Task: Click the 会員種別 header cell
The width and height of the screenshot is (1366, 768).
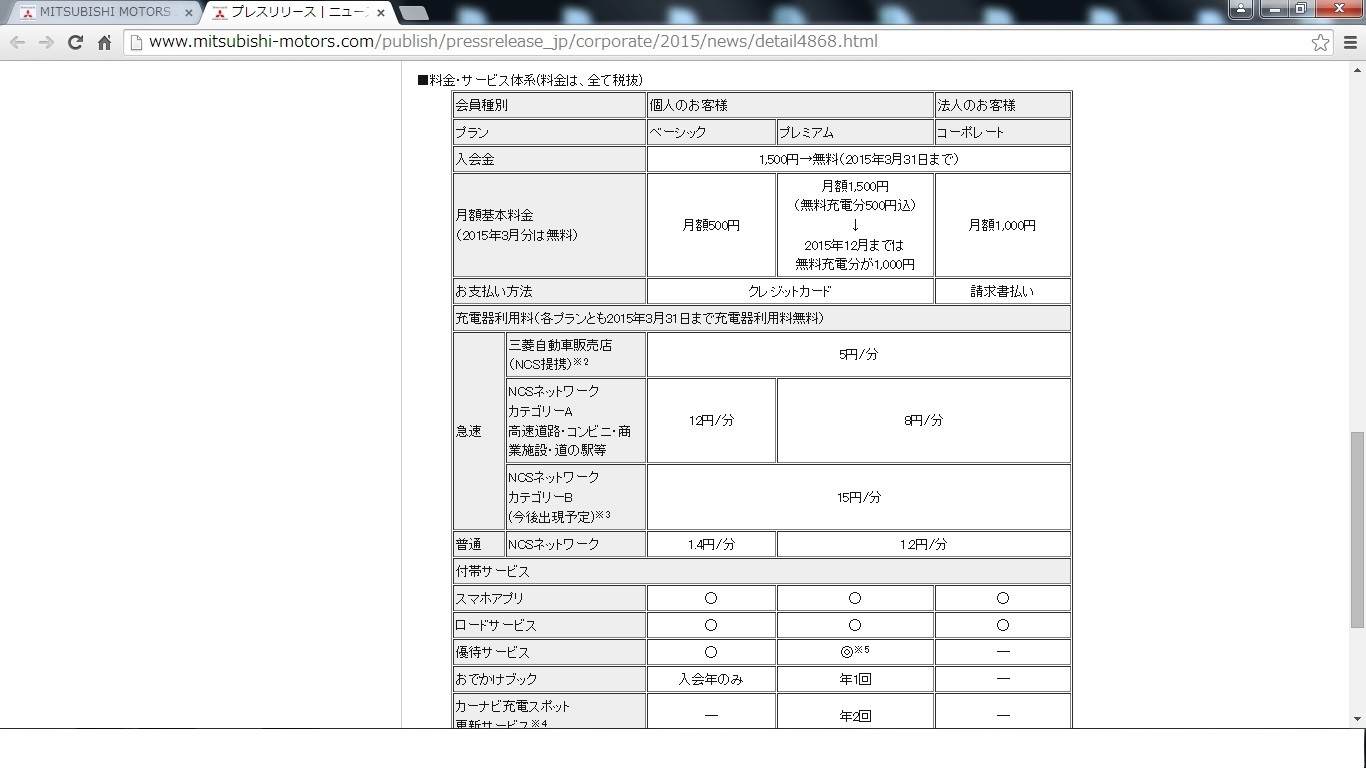Action: pyautogui.click(x=549, y=105)
